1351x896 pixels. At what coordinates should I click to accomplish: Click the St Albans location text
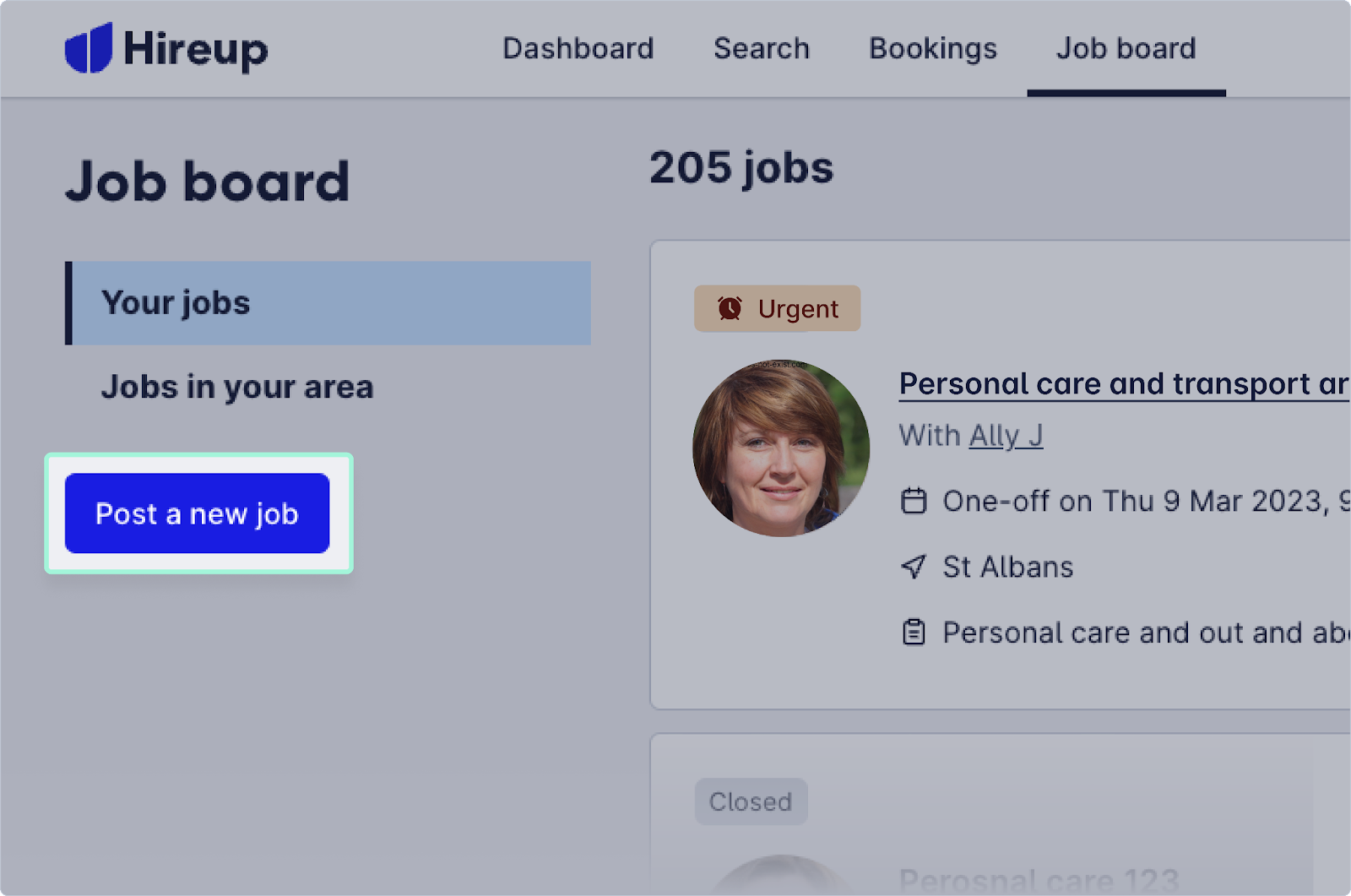coord(1007,567)
